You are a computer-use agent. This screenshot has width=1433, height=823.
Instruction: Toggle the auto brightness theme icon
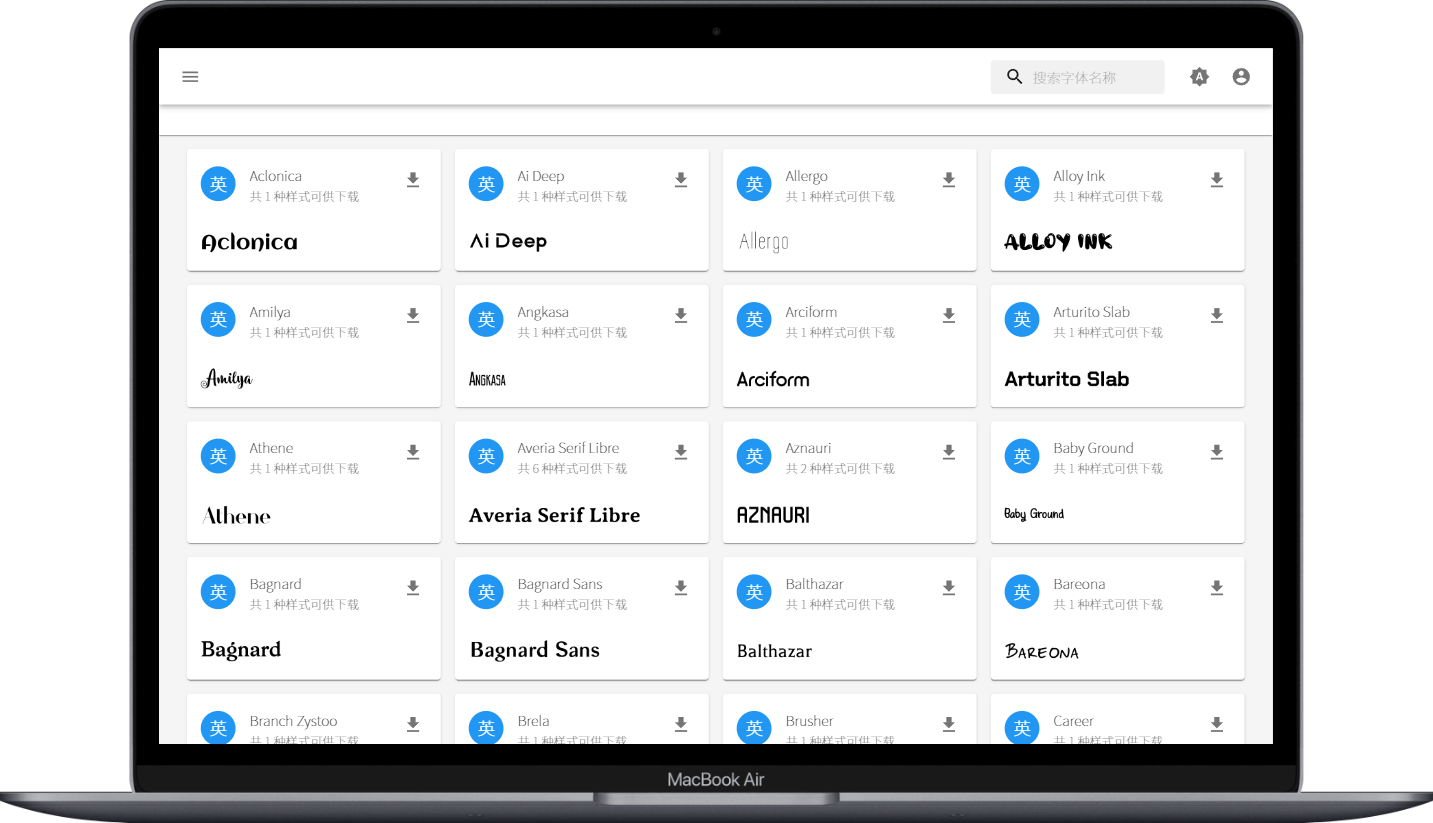[x=1199, y=77]
